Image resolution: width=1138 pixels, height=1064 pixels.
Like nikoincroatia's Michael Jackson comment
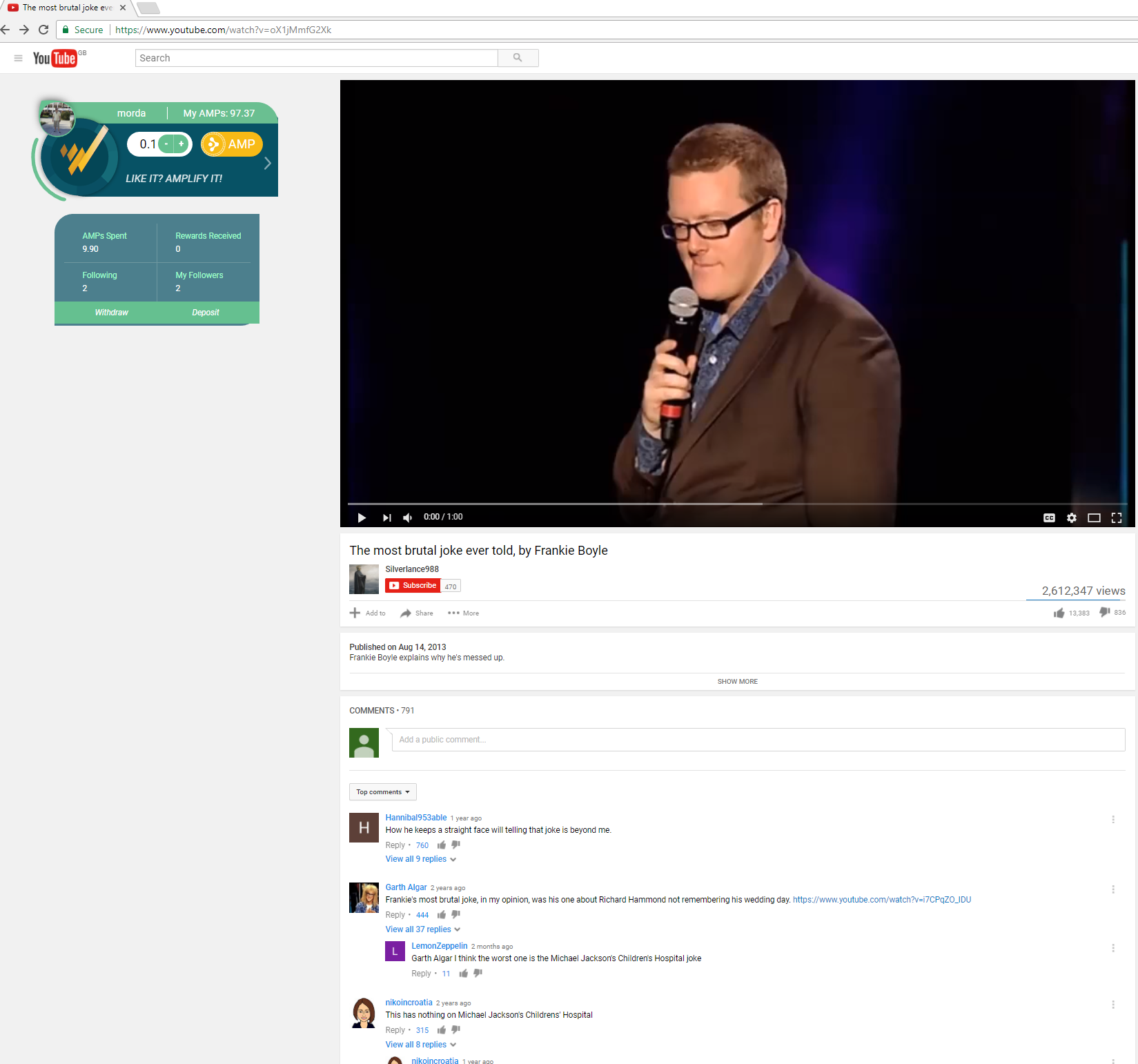tap(442, 1030)
